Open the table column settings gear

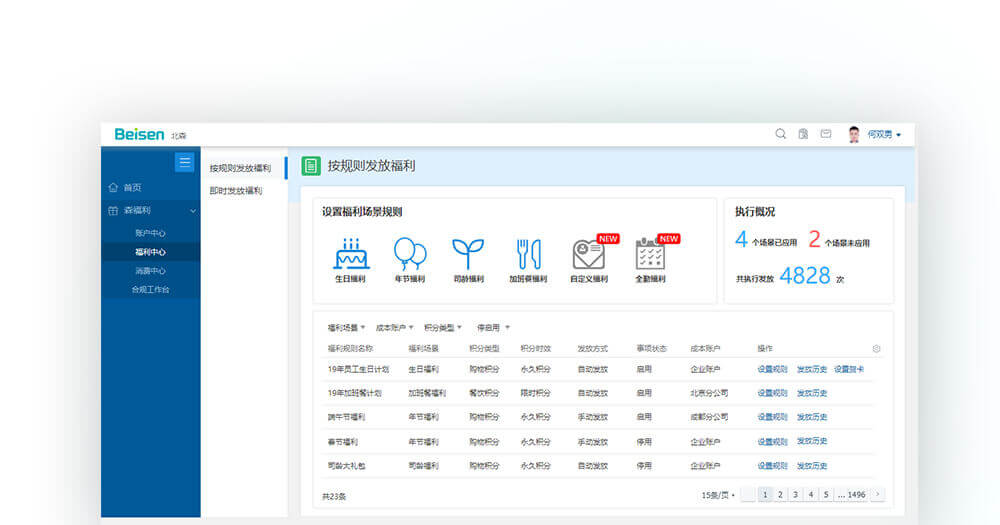[x=876, y=349]
